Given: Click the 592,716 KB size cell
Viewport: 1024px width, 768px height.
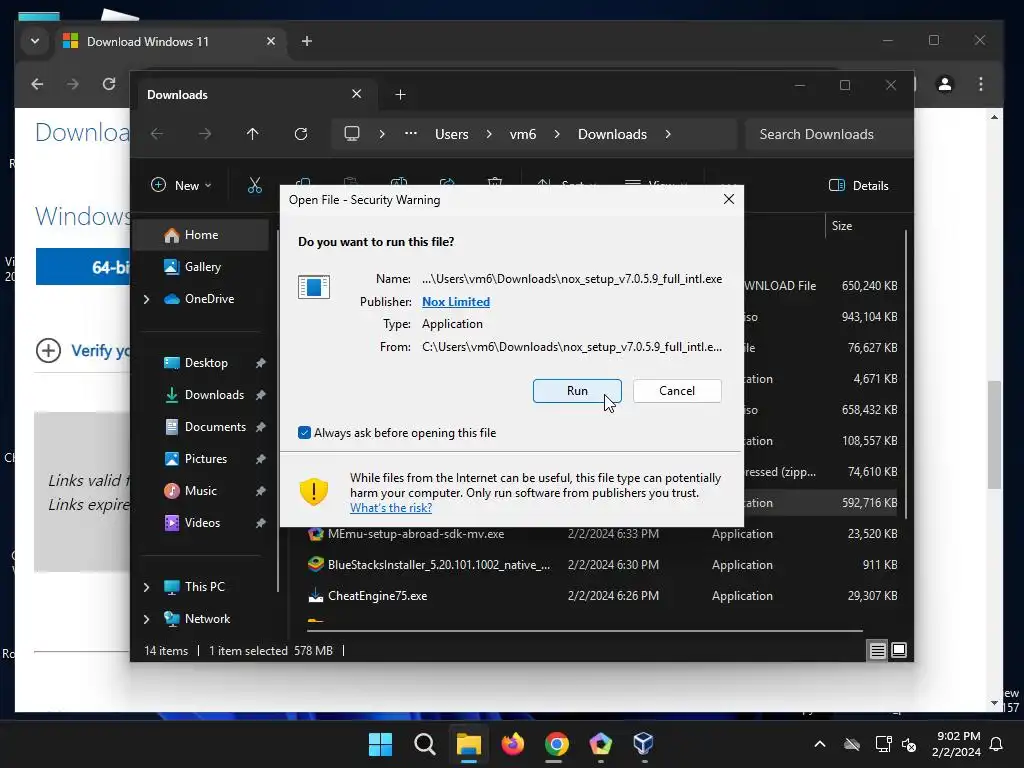Looking at the screenshot, I should tap(869, 503).
